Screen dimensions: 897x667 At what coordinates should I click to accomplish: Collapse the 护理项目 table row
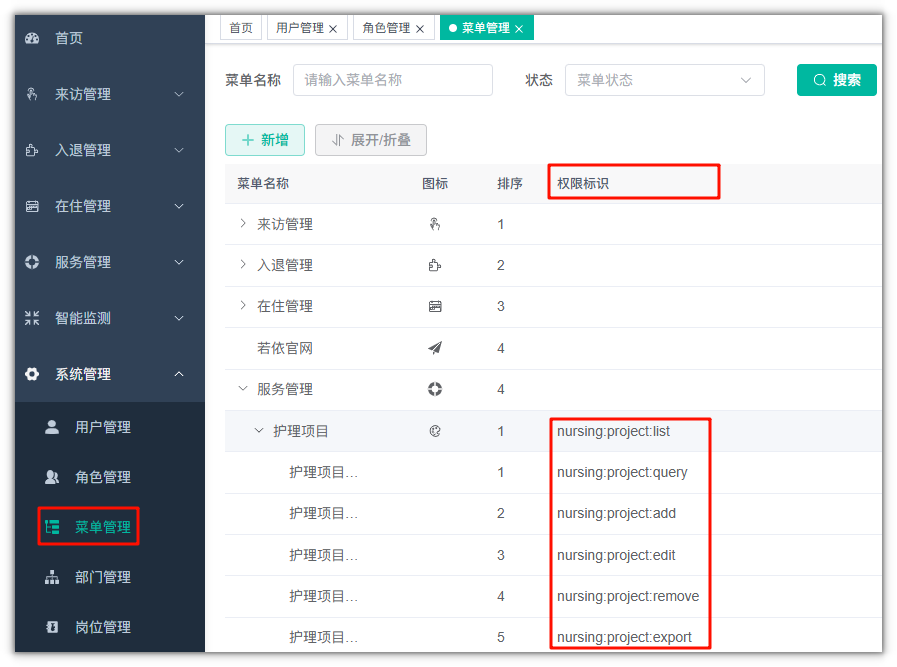click(259, 430)
